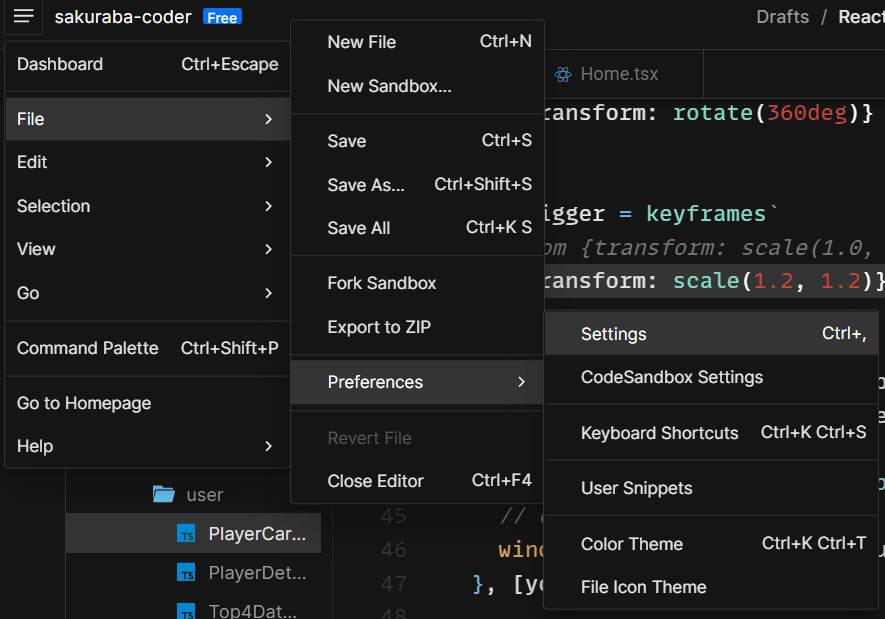This screenshot has width=885, height=619.
Task: Click the Free plan badge
Action: (222, 17)
